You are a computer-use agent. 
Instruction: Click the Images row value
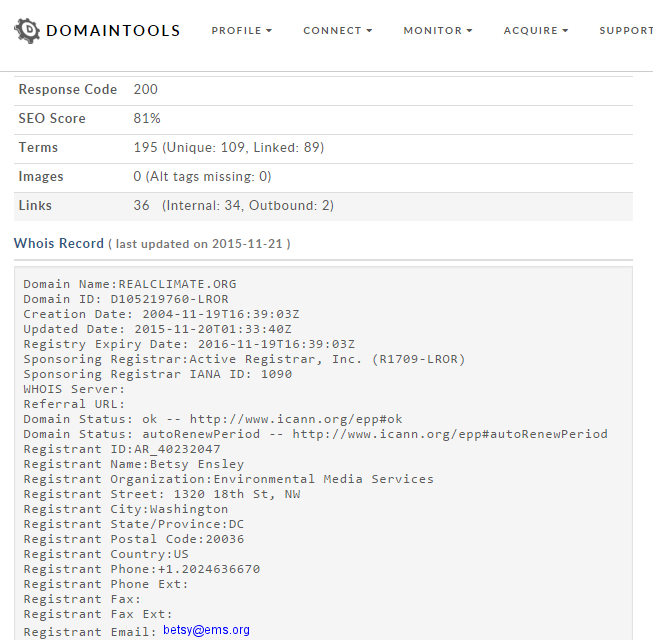[x=202, y=177]
